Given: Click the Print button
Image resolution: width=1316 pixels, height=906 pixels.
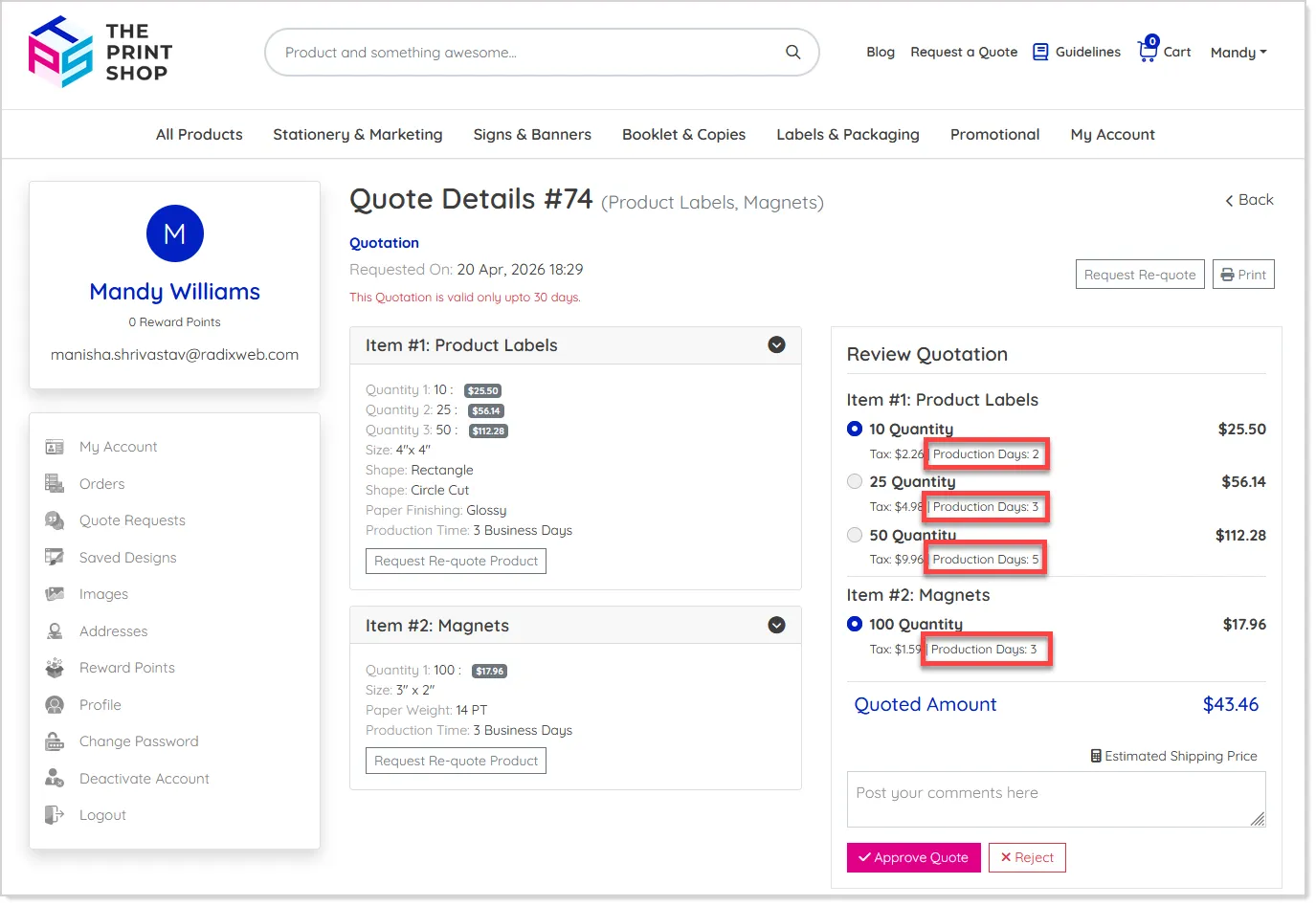Looking at the screenshot, I should tap(1243, 275).
